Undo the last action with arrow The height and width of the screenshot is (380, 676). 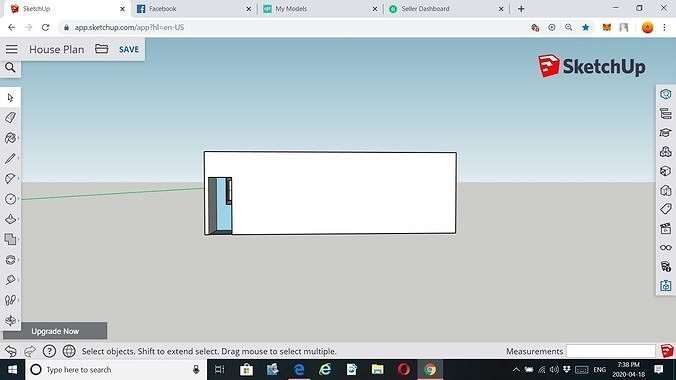11,351
